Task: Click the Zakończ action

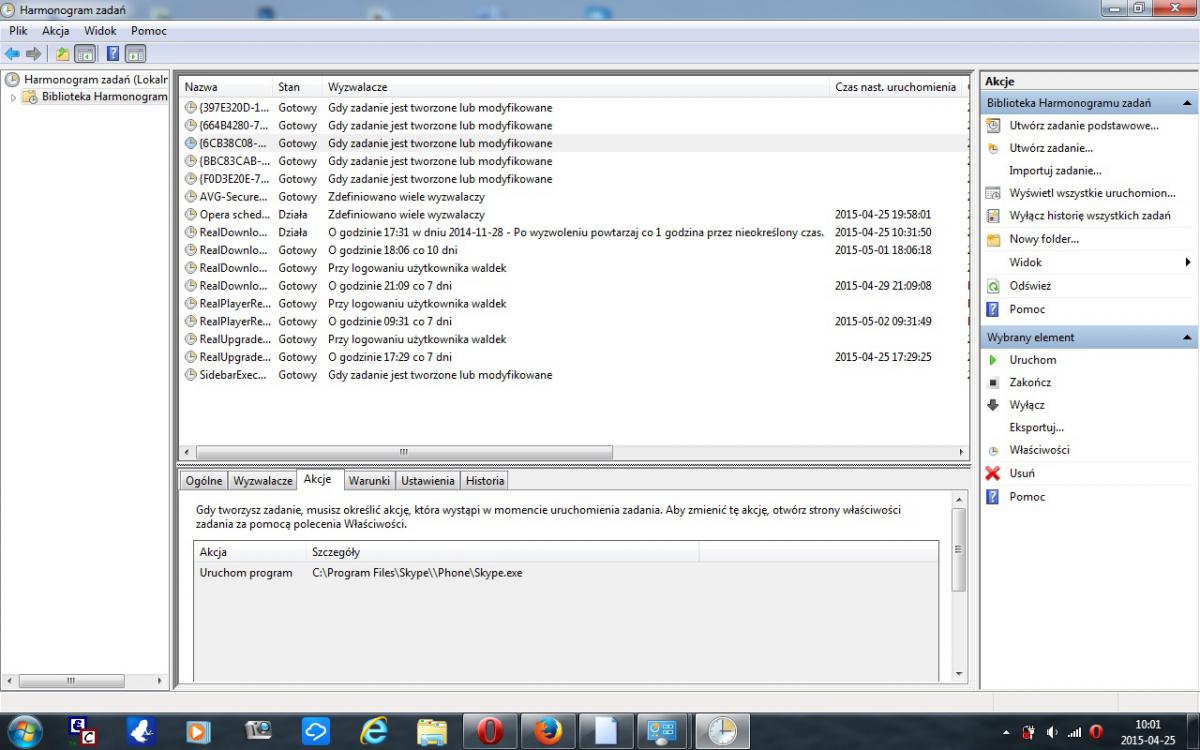Action: [x=1030, y=382]
